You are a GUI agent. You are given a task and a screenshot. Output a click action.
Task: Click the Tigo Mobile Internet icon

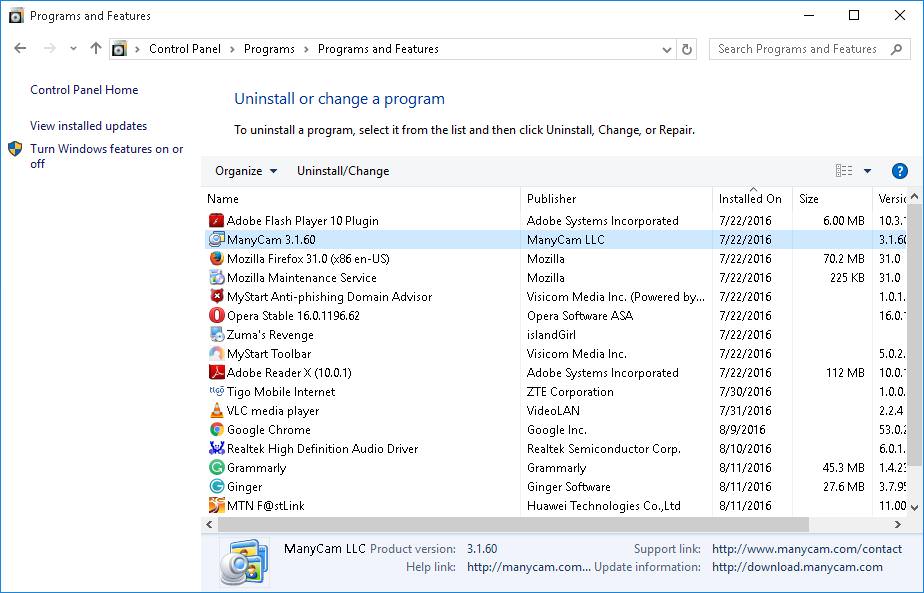(216, 391)
